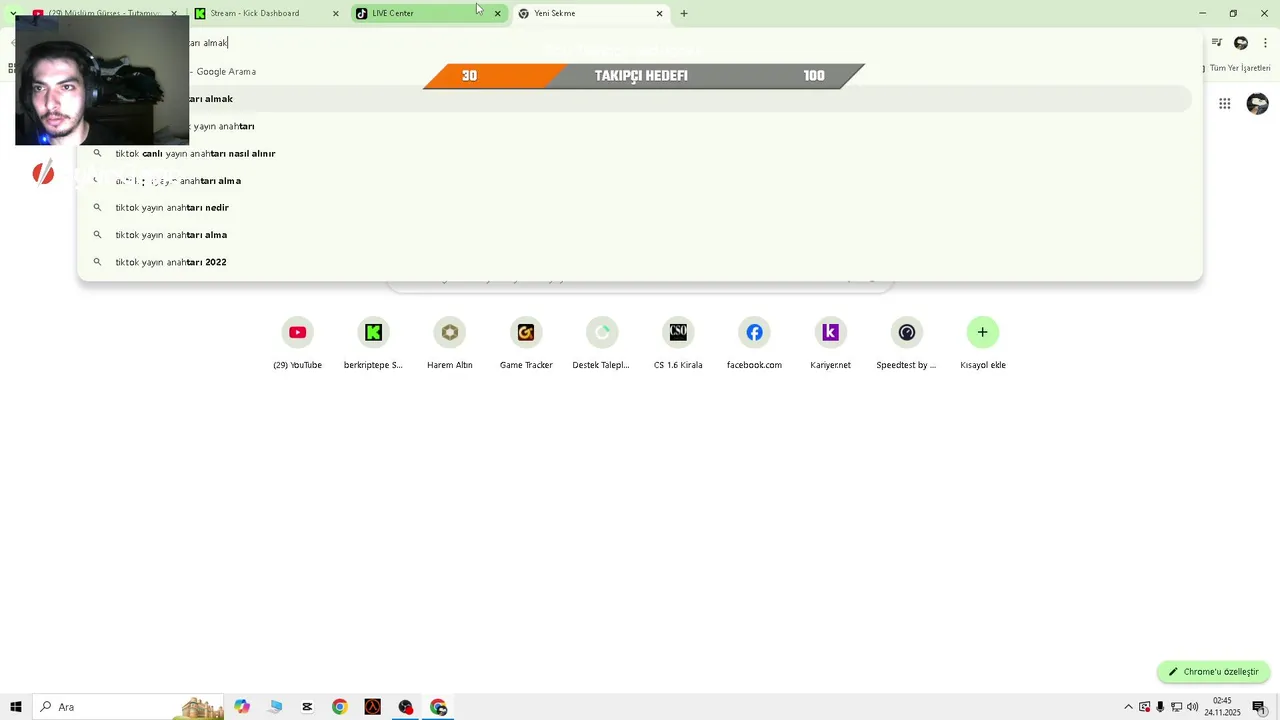Screen dimensions: 1280x720
Task: Close the LIVE Center tab
Action: 497,13
